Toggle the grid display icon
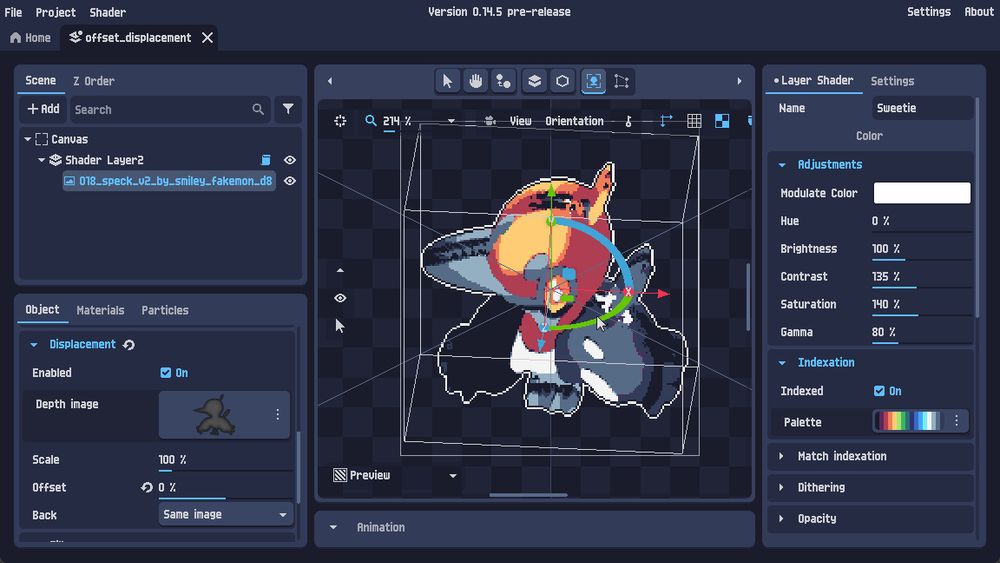 pyautogui.click(x=694, y=121)
